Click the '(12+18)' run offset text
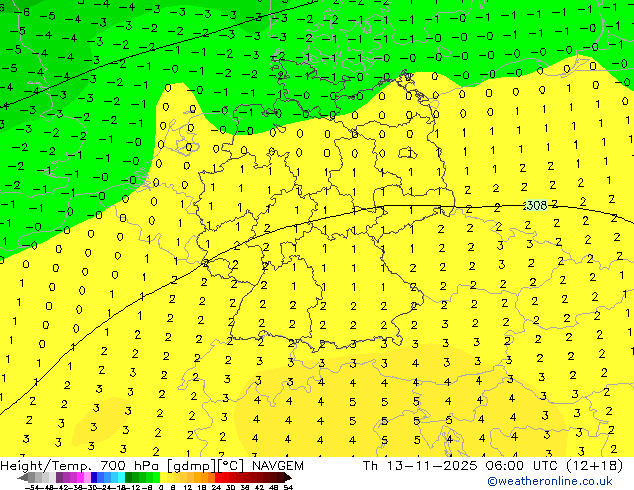The width and height of the screenshot is (634, 490). [594, 466]
